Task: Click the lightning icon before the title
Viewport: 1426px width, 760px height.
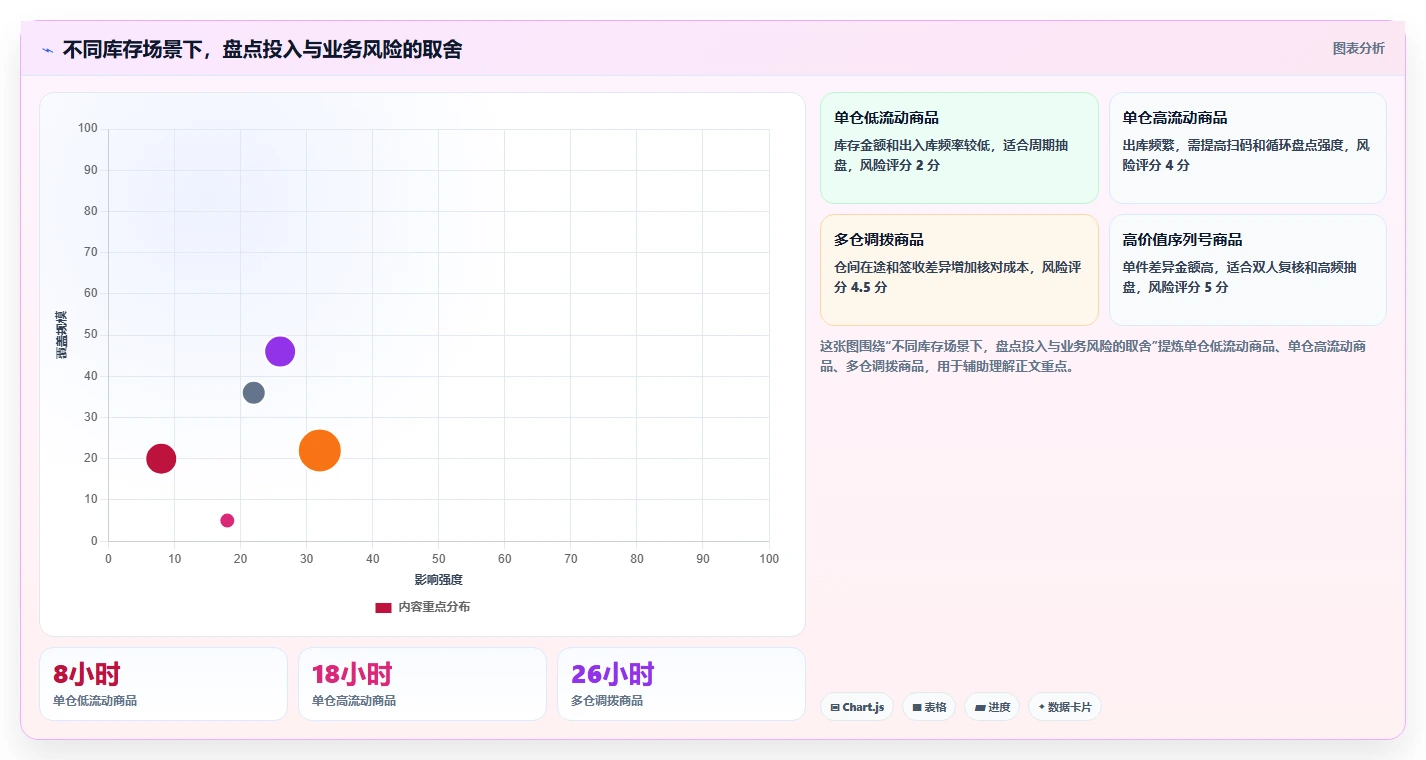Action: pyautogui.click(x=48, y=50)
